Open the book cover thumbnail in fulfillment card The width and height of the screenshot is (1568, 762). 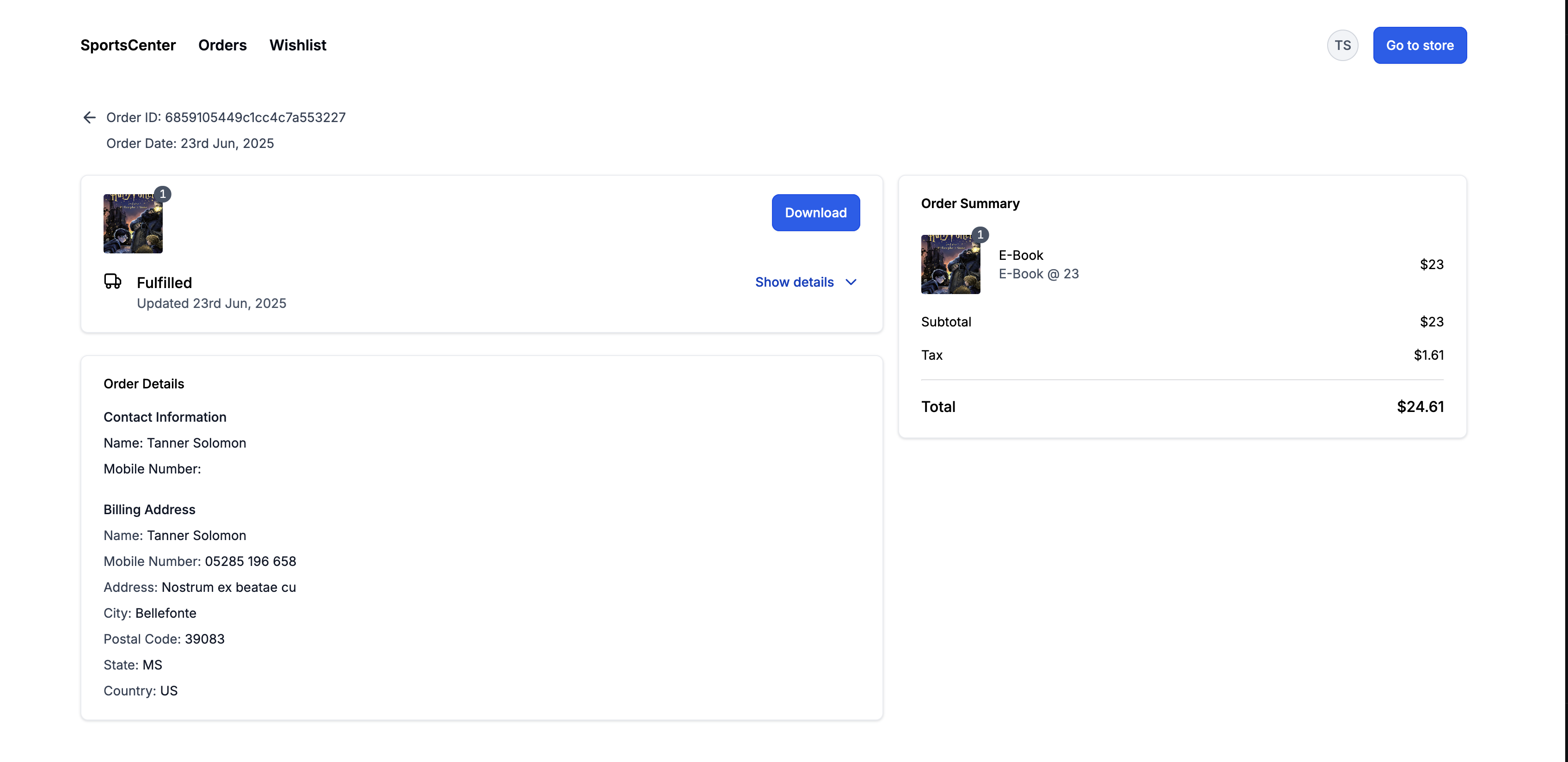pos(133,224)
